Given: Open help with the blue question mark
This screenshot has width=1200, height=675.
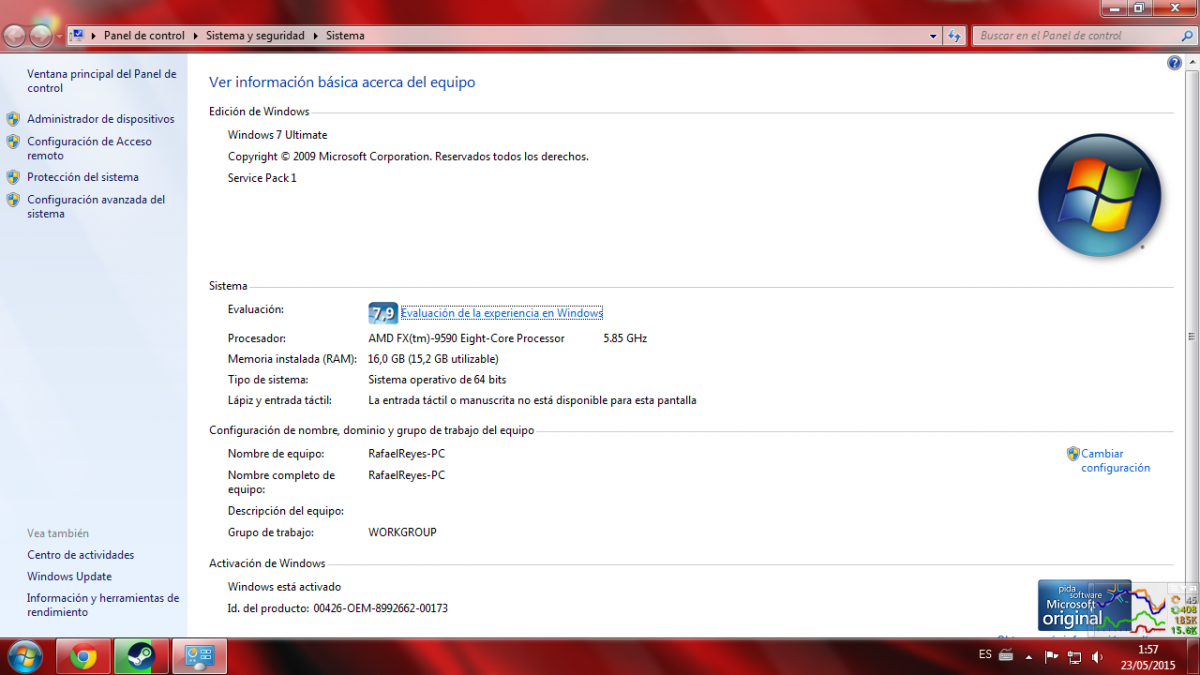Looking at the screenshot, I should pos(1175,63).
